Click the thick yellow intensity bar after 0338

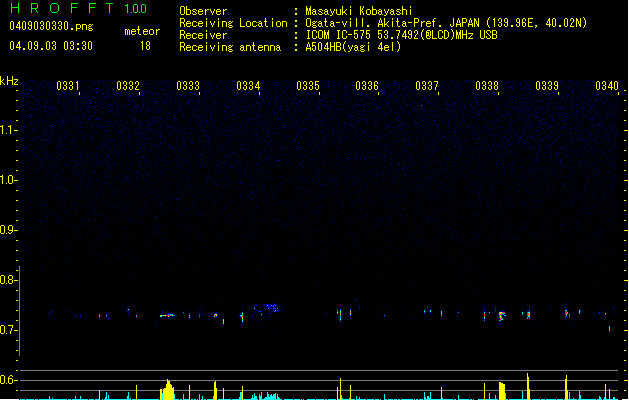point(502,391)
